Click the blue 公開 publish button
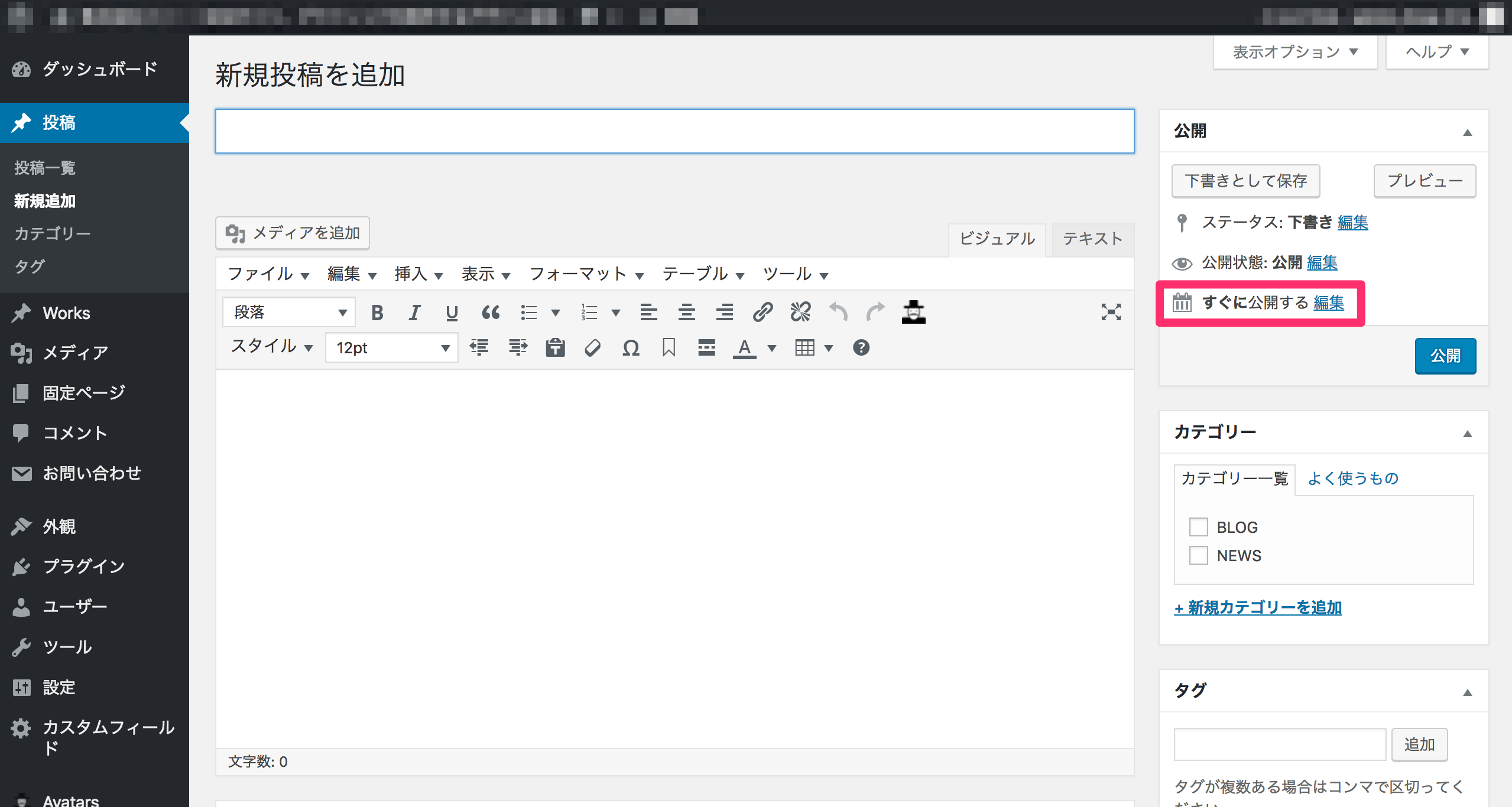 1445,356
